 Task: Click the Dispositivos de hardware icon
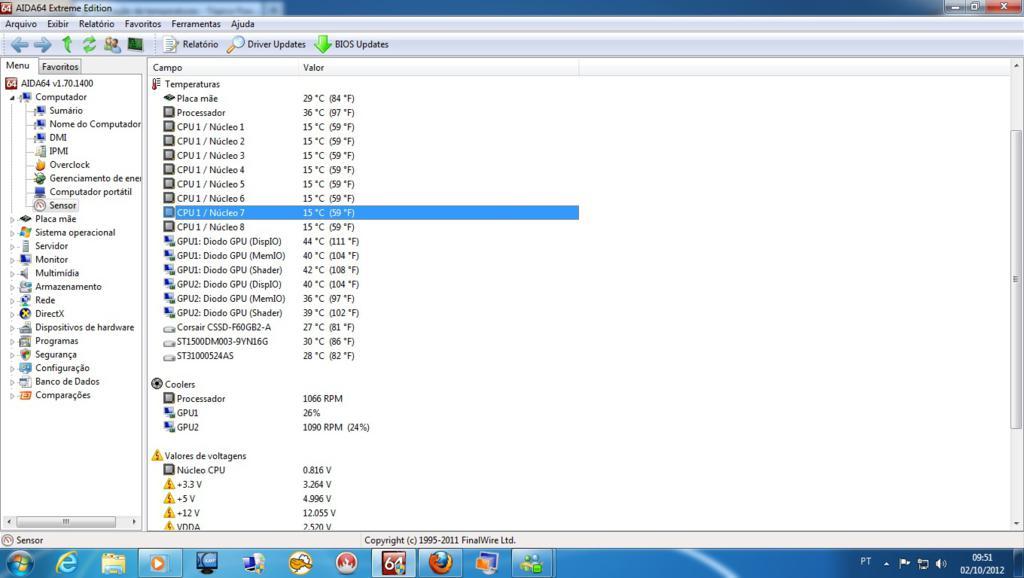tap(25, 328)
